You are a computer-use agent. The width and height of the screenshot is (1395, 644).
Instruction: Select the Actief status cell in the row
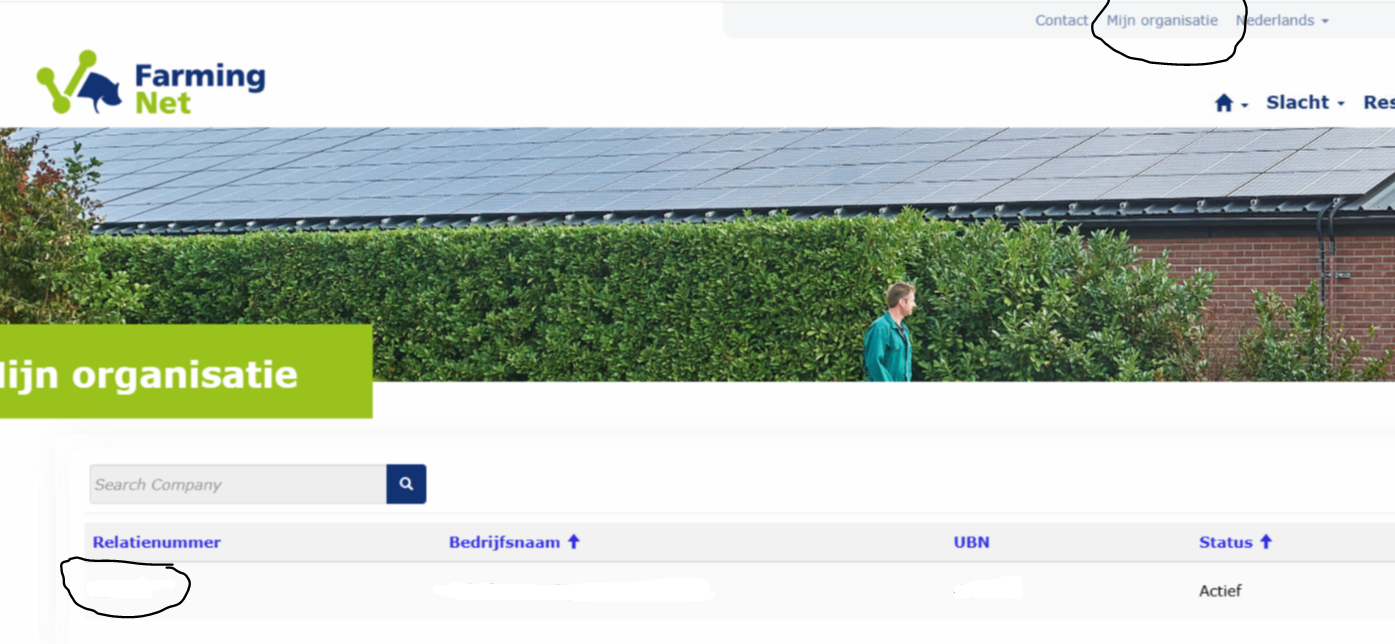tap(1220, 591)
